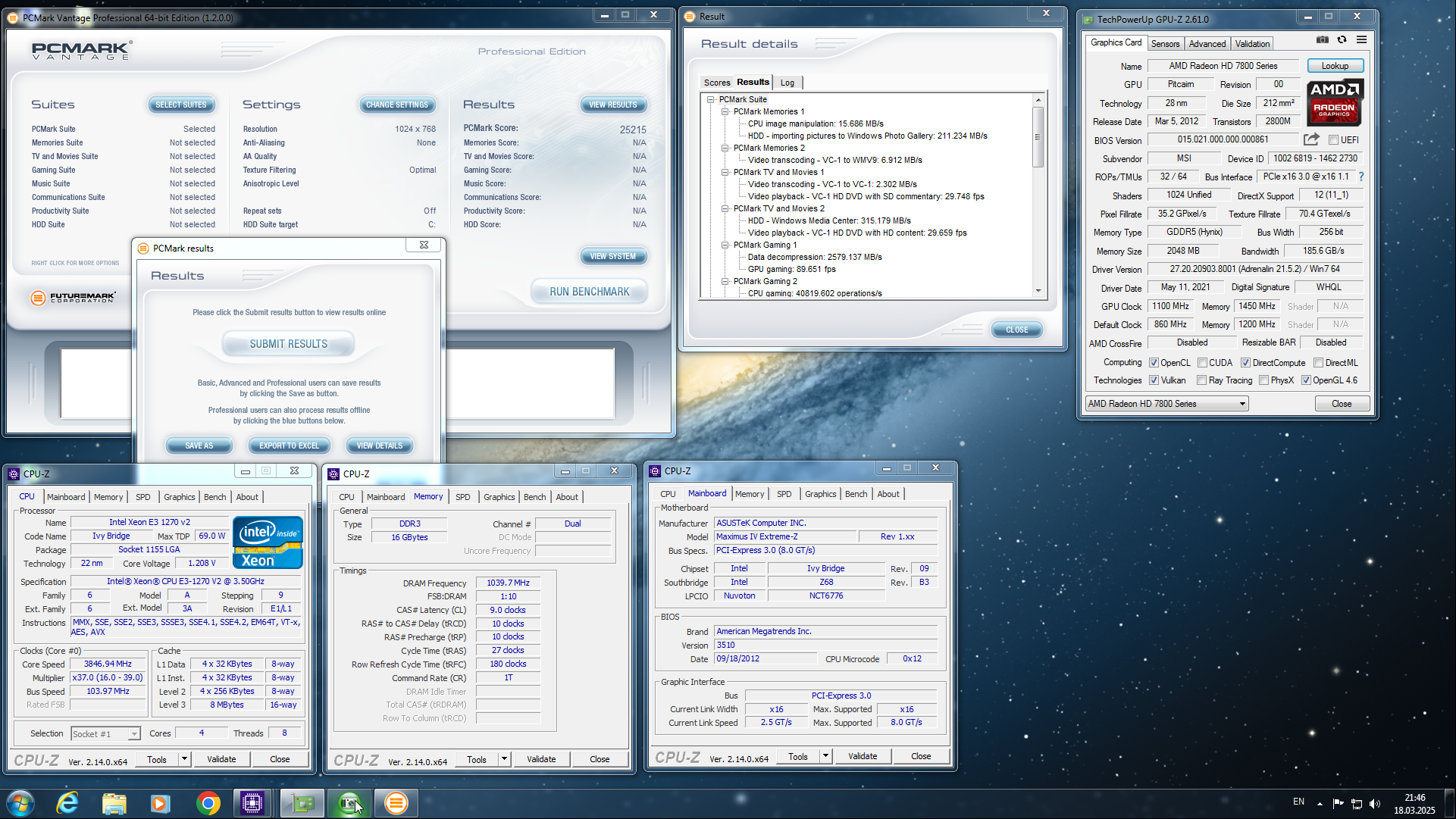Toggle the PhysX checkbox
This screenshot has width=1456, height=819.
tap(1263, 380)
